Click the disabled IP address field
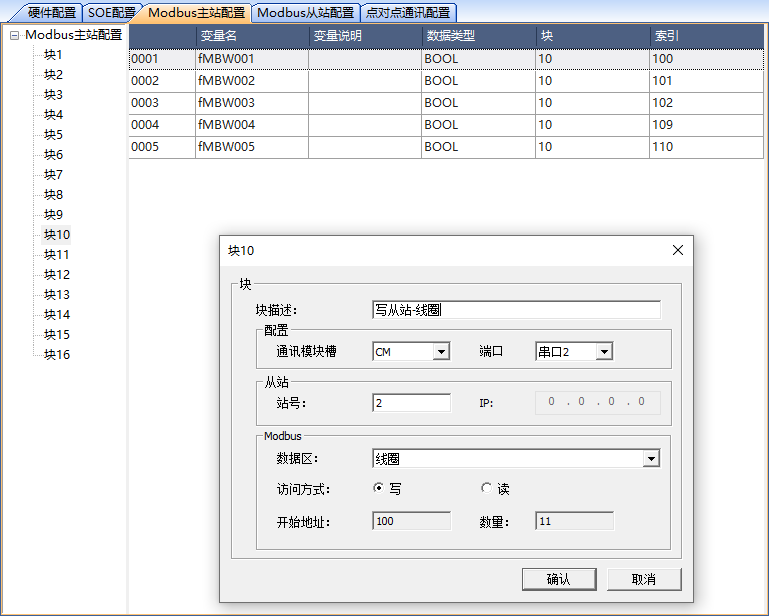 [x=597, y=403]
